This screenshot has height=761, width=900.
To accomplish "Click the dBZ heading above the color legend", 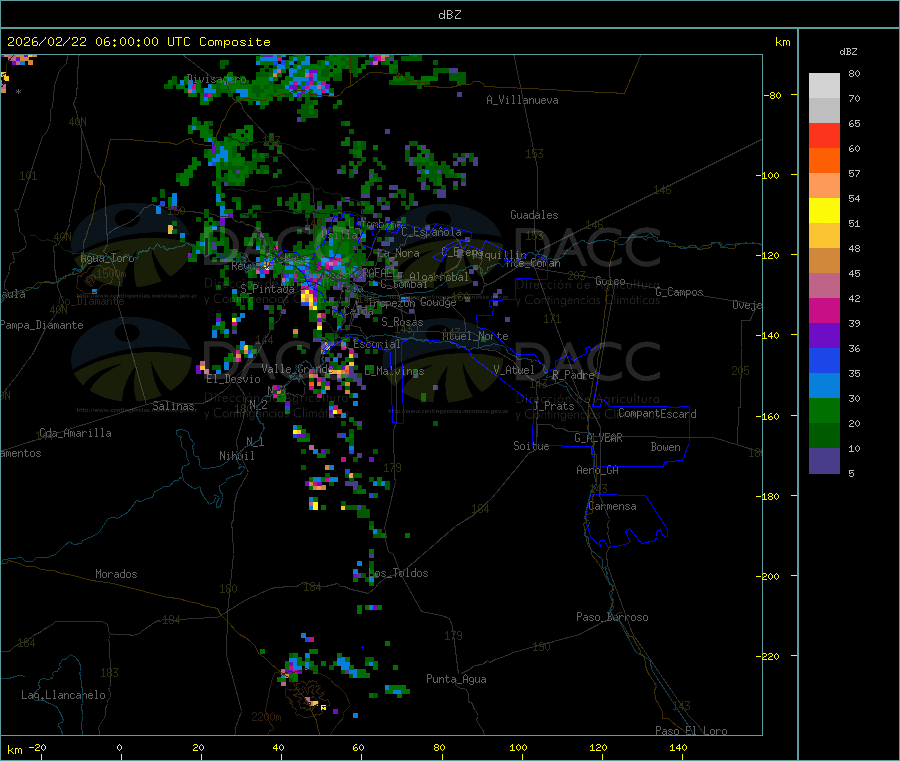I will (x=848, y=52).
